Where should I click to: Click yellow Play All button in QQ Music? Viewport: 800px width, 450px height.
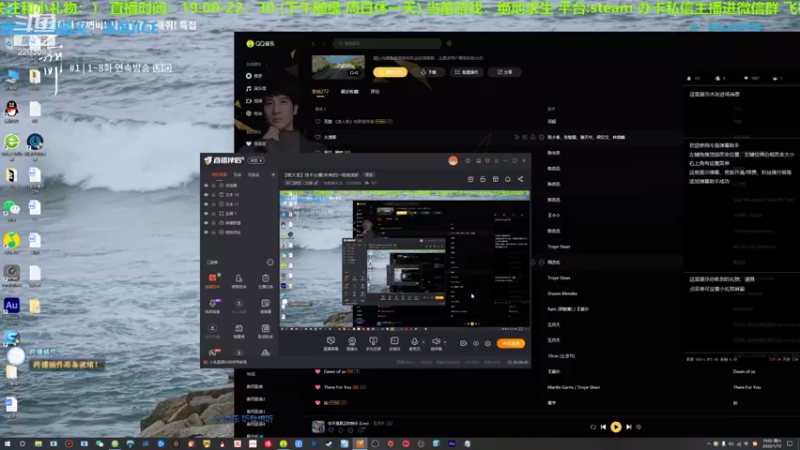click(390, 72)
